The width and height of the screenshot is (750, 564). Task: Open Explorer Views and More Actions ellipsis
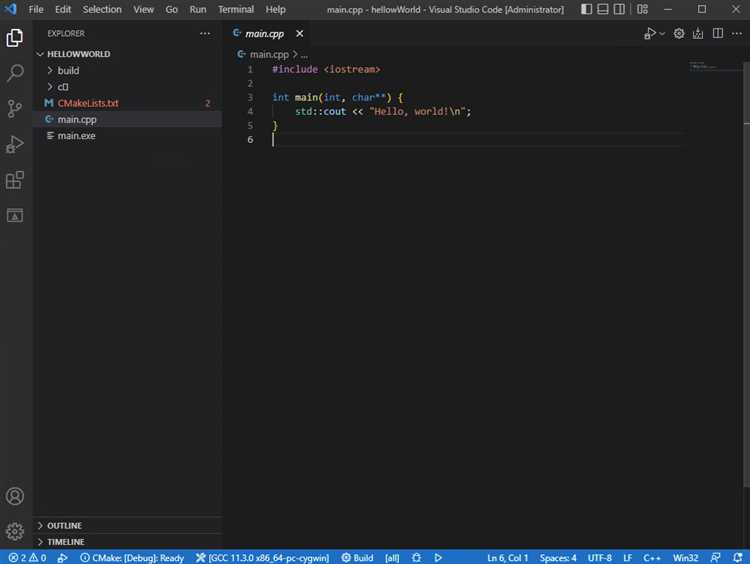[205, 33]
